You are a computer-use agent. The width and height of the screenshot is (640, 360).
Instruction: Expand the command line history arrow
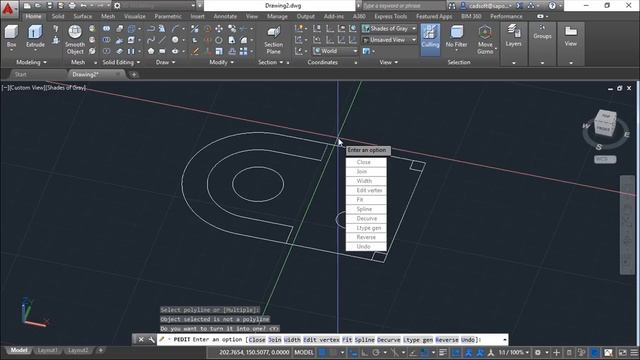(504, 340)
